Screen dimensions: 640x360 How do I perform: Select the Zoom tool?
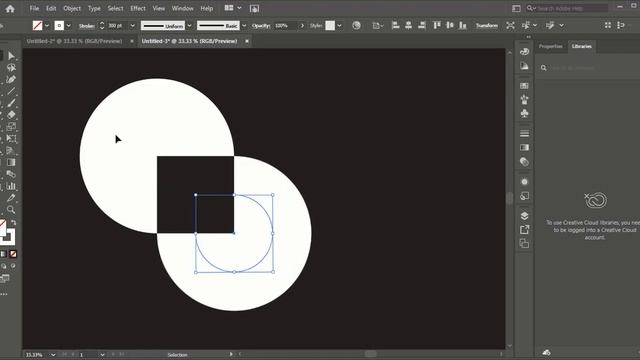(11, 210)
